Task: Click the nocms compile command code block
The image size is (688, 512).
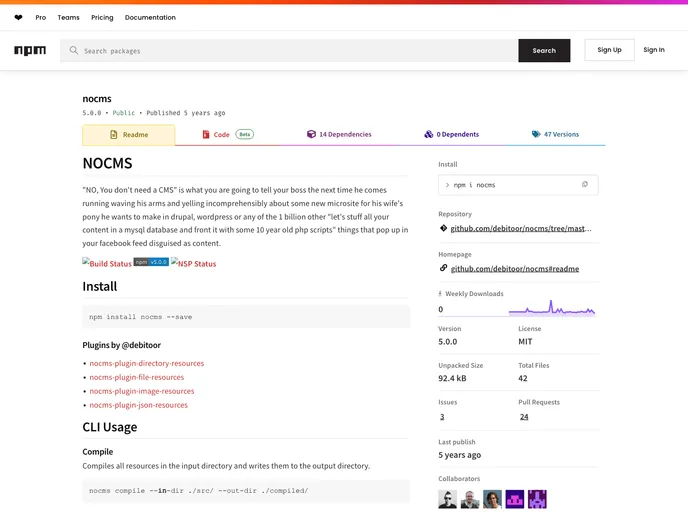Action: click(x=246, y=491)
